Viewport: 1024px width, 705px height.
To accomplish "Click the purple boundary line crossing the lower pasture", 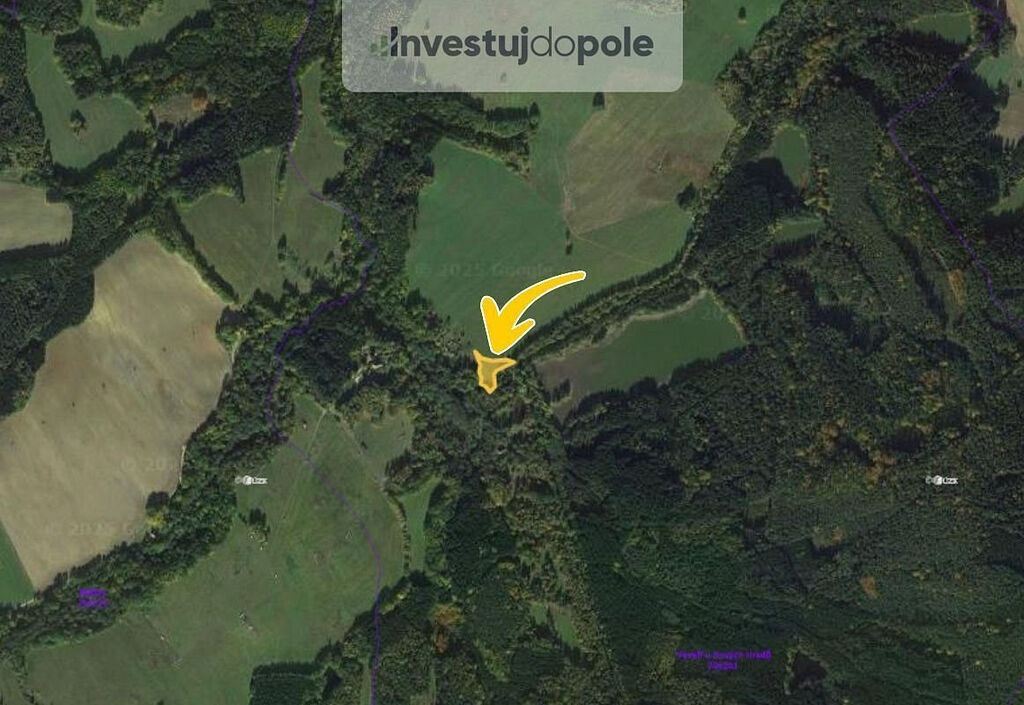I will point(353,516).
